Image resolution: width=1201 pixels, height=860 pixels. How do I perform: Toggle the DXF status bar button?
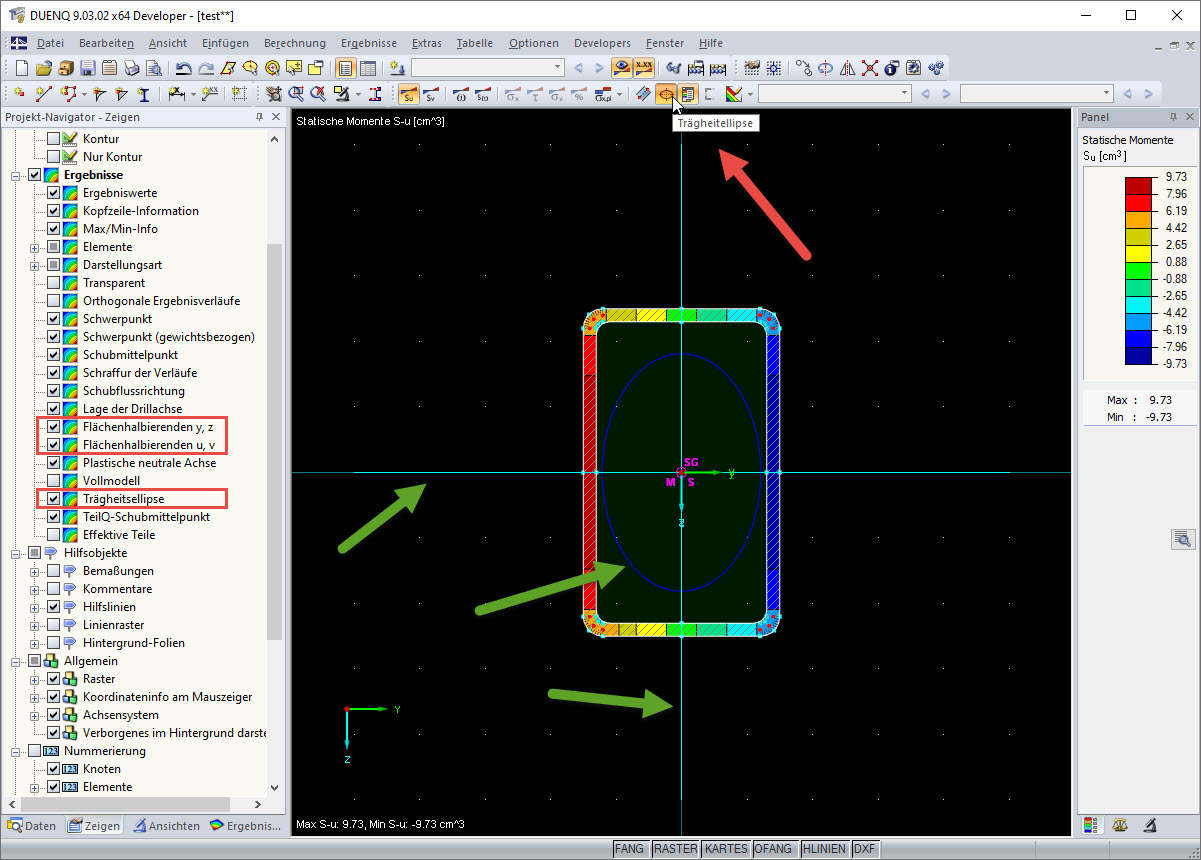pos(865,849)
